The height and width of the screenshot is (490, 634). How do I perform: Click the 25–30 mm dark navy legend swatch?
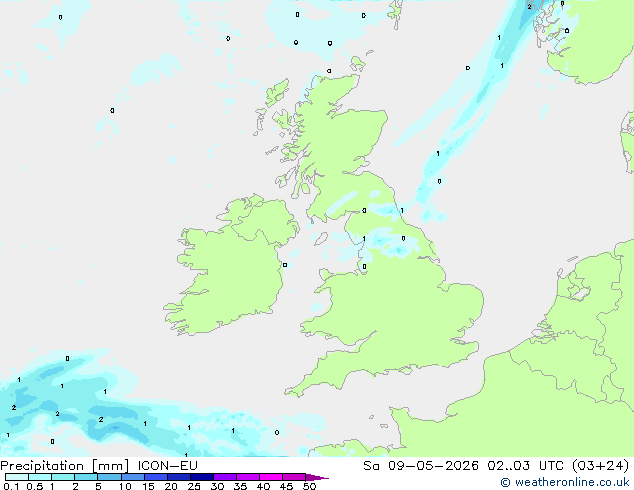[x=202, y=477]
